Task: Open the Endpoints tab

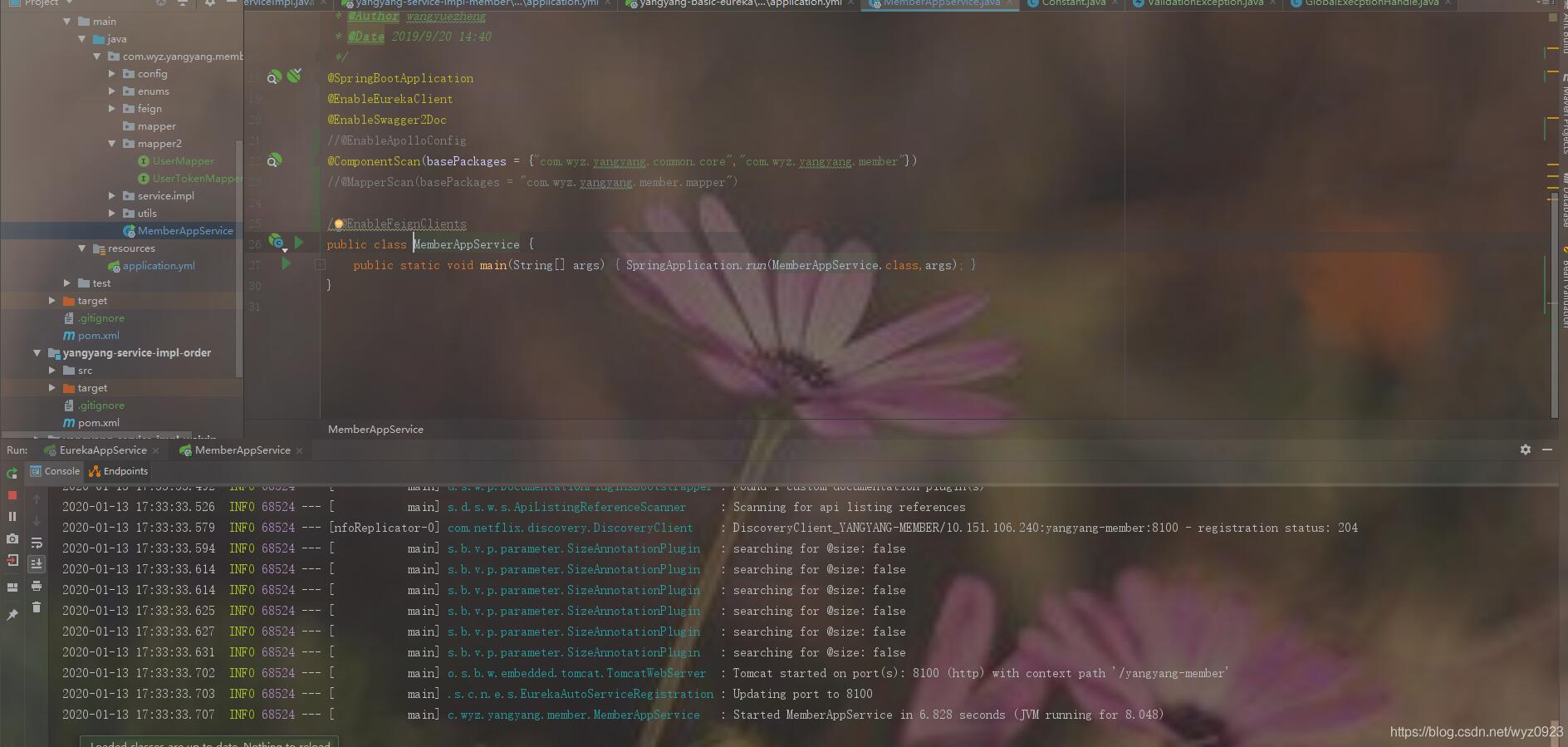Action: click(119, 471)
